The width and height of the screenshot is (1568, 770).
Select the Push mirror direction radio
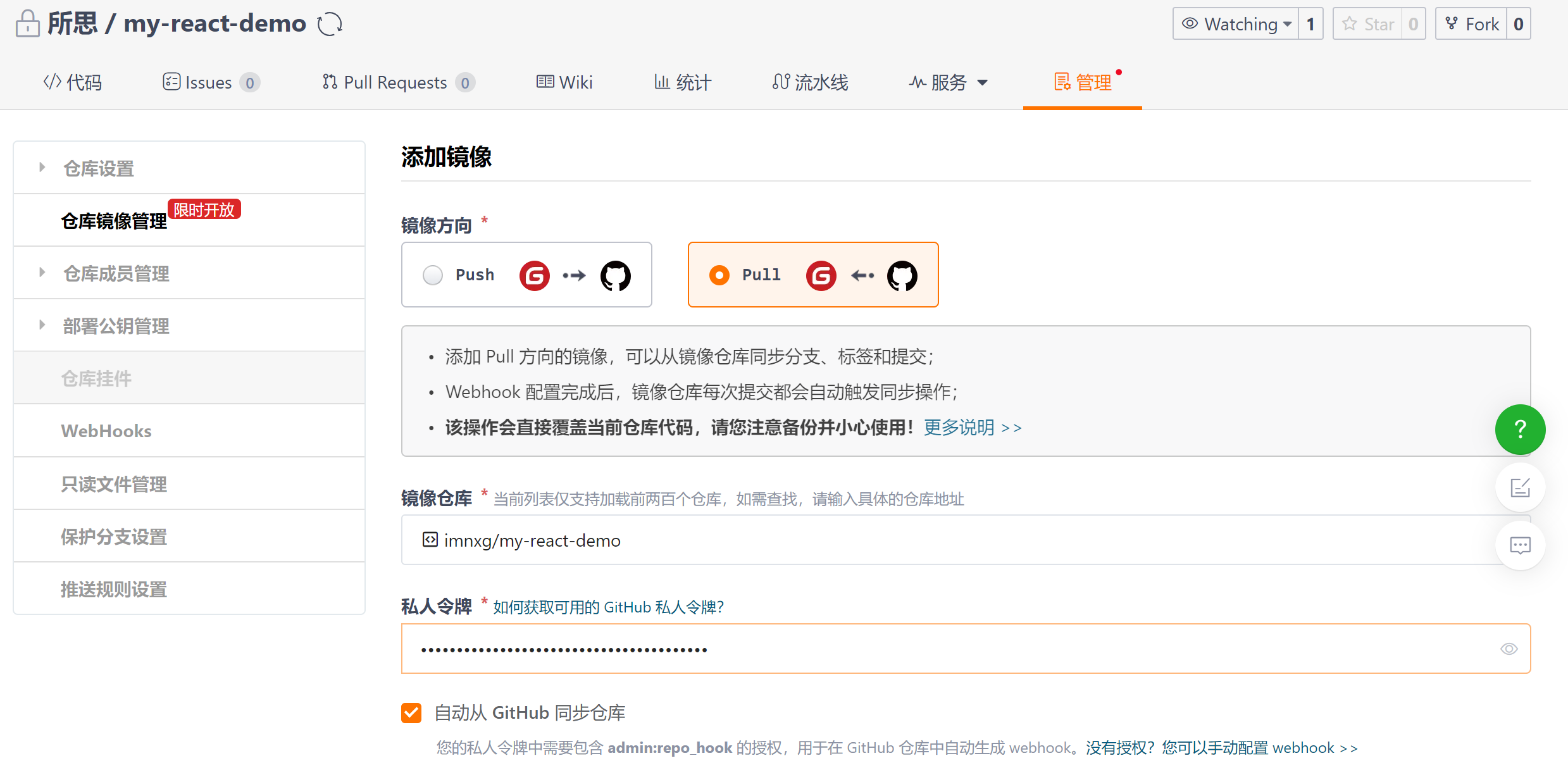[x=433, y=275]
